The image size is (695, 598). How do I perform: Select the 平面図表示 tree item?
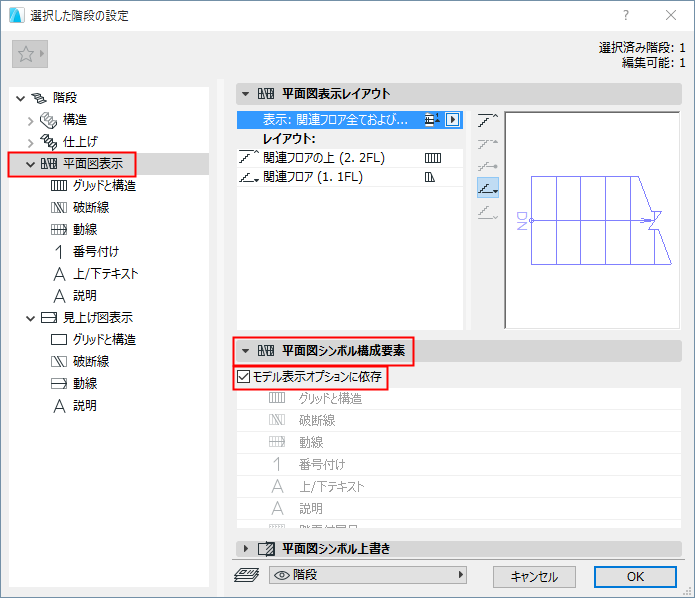(93, 164)
